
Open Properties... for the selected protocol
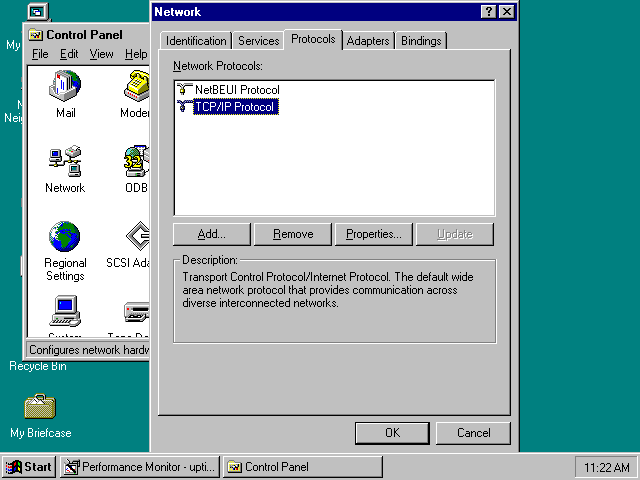373,234
